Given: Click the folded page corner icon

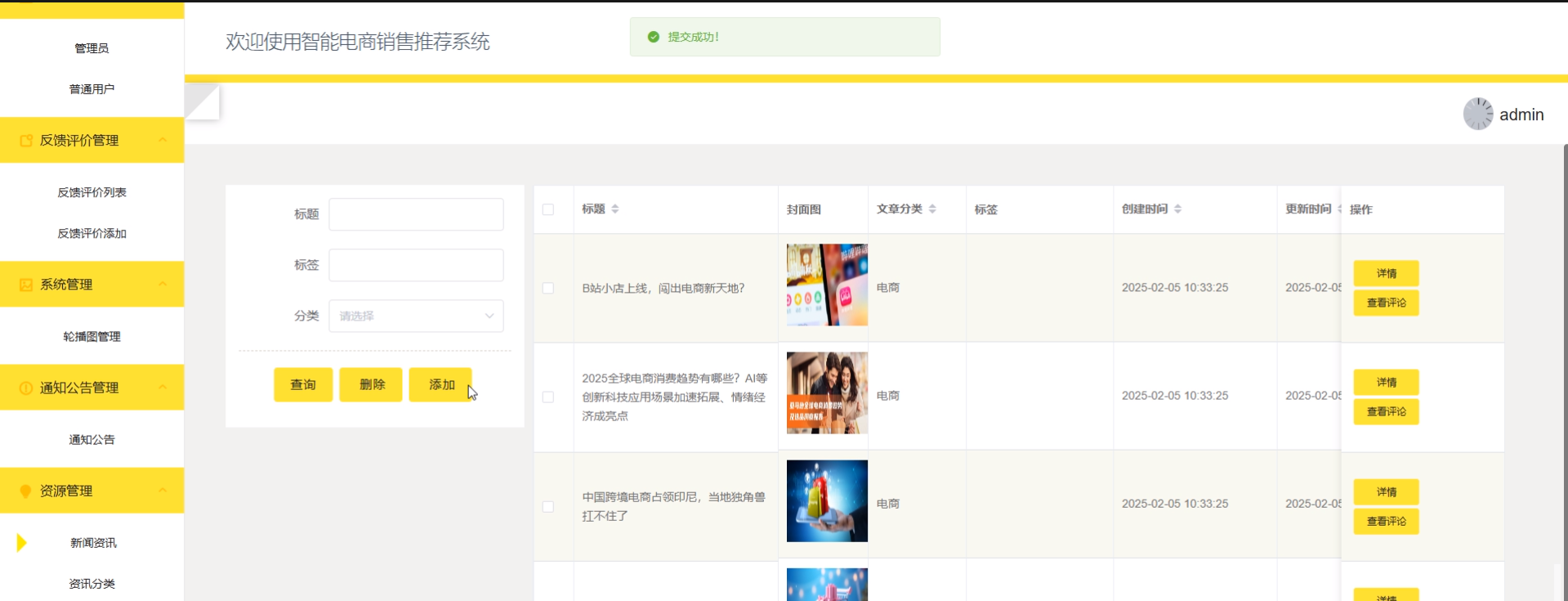Looking at the screenshot, I should point(202,101).
